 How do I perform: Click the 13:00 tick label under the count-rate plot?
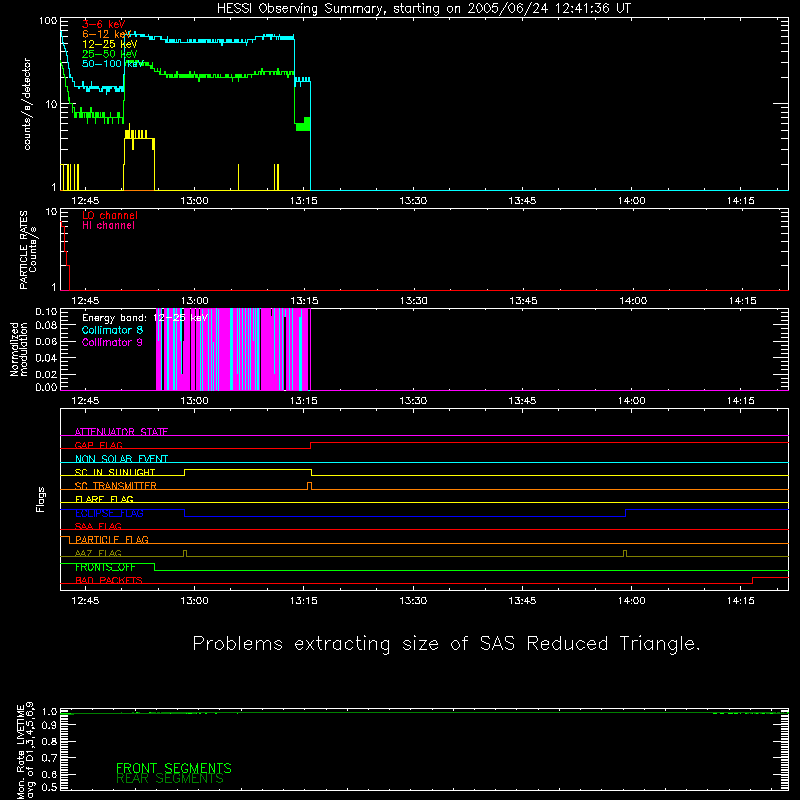coord(194,201)
